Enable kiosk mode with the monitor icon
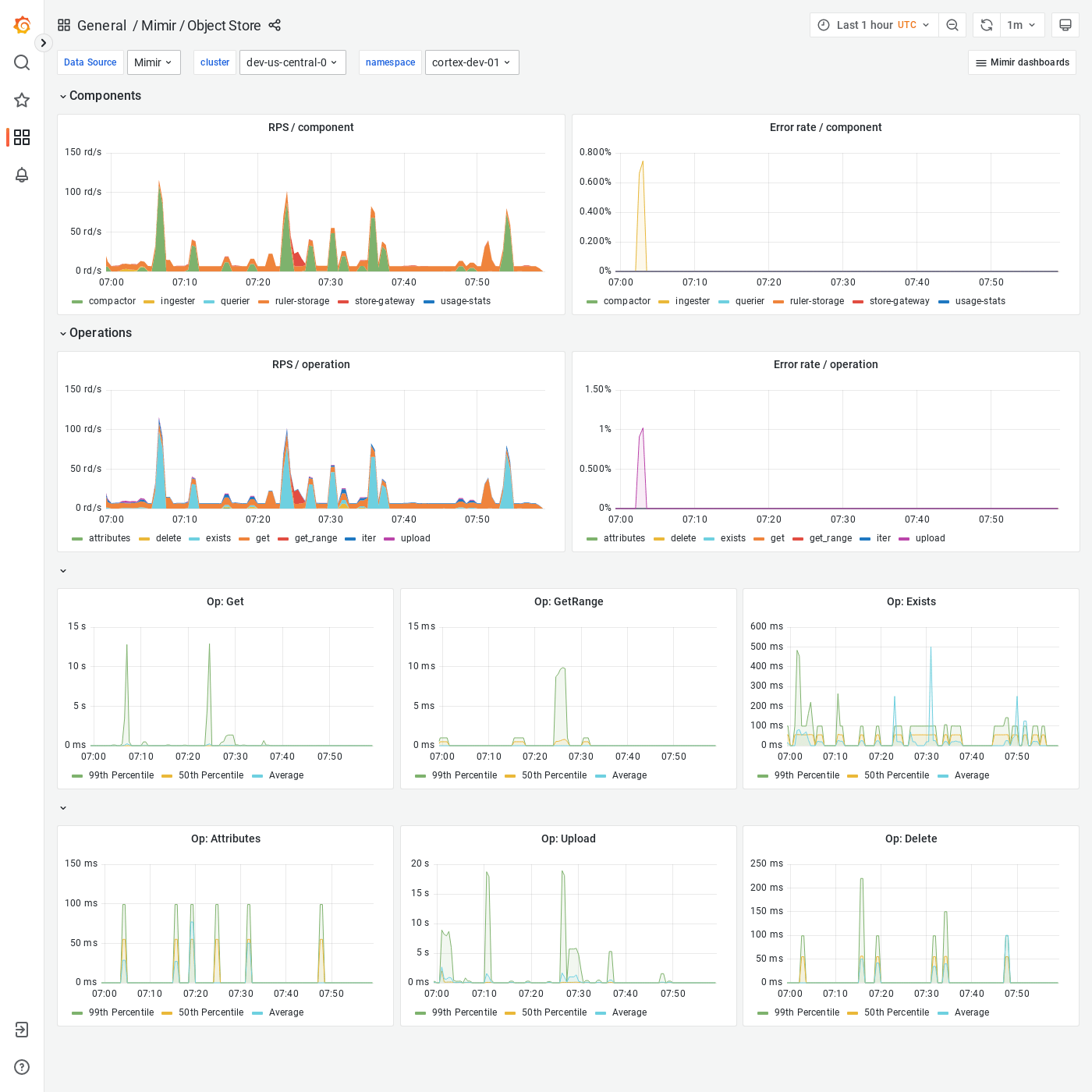The width and height of the screenshot is (1092, 1092). point(1065,24)
